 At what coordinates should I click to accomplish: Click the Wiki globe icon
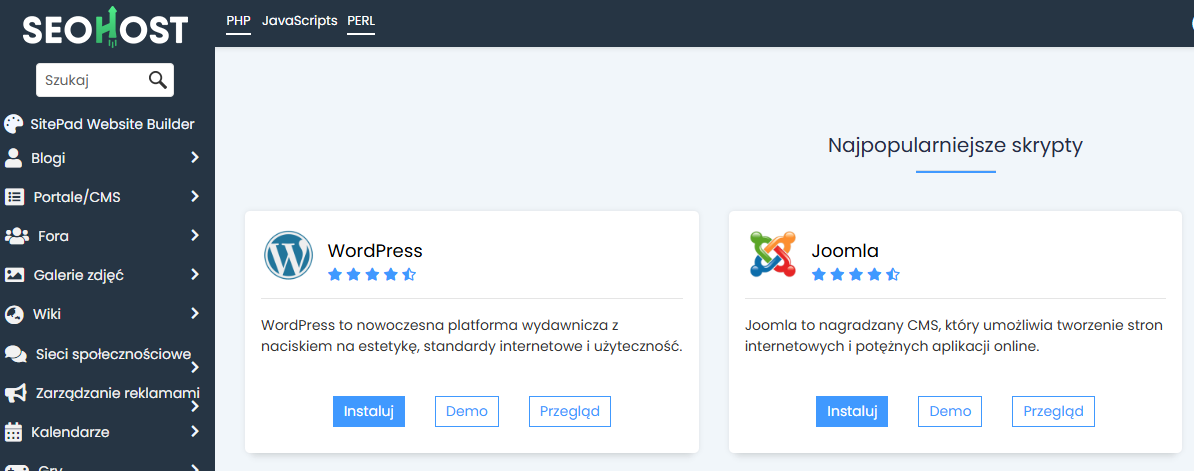pos(14,313)
